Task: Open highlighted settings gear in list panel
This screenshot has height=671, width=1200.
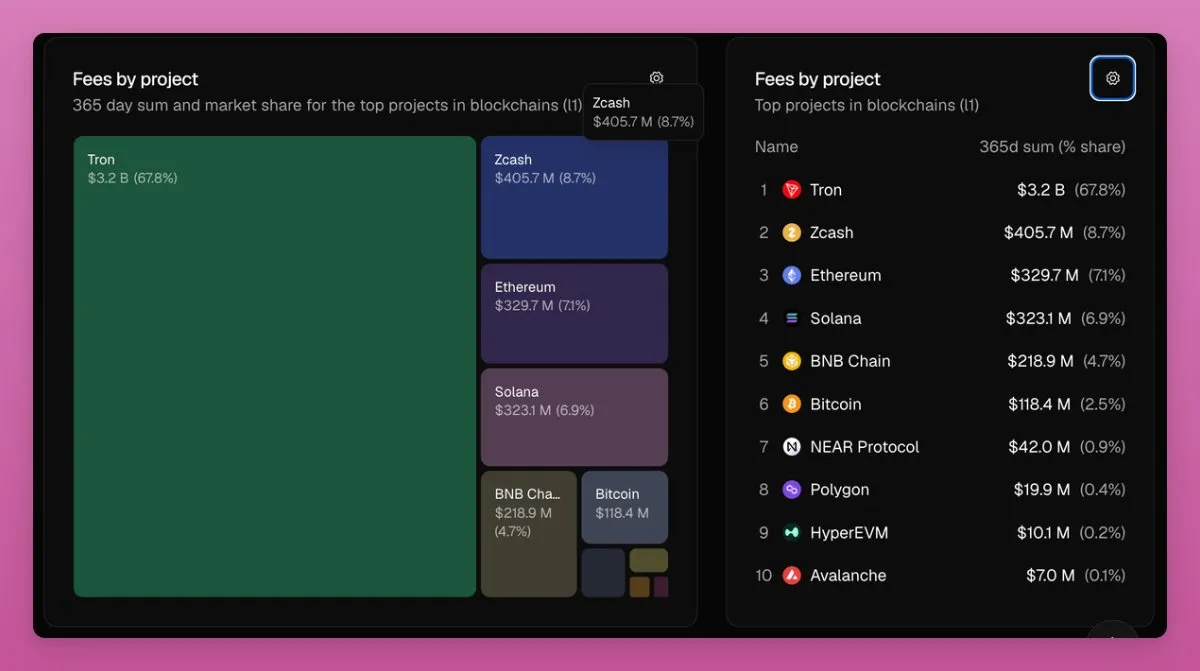Action: click(x=1112, y=78)
